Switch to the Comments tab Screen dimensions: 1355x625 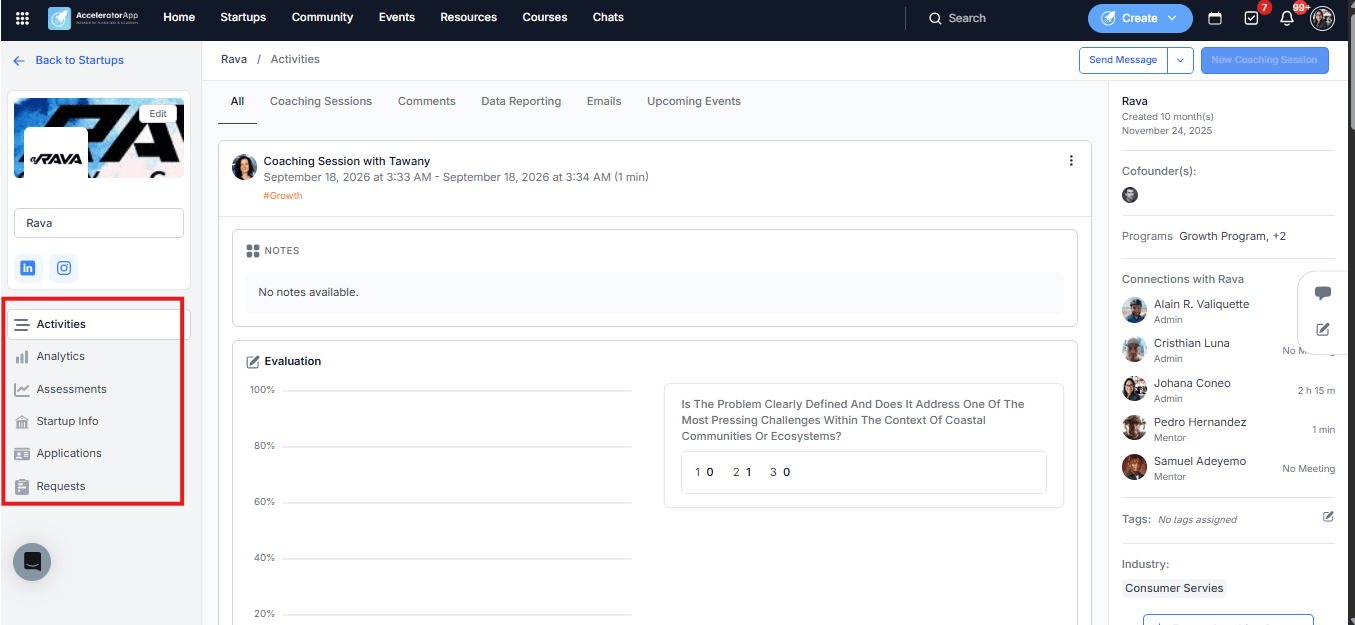click(427, 101)
